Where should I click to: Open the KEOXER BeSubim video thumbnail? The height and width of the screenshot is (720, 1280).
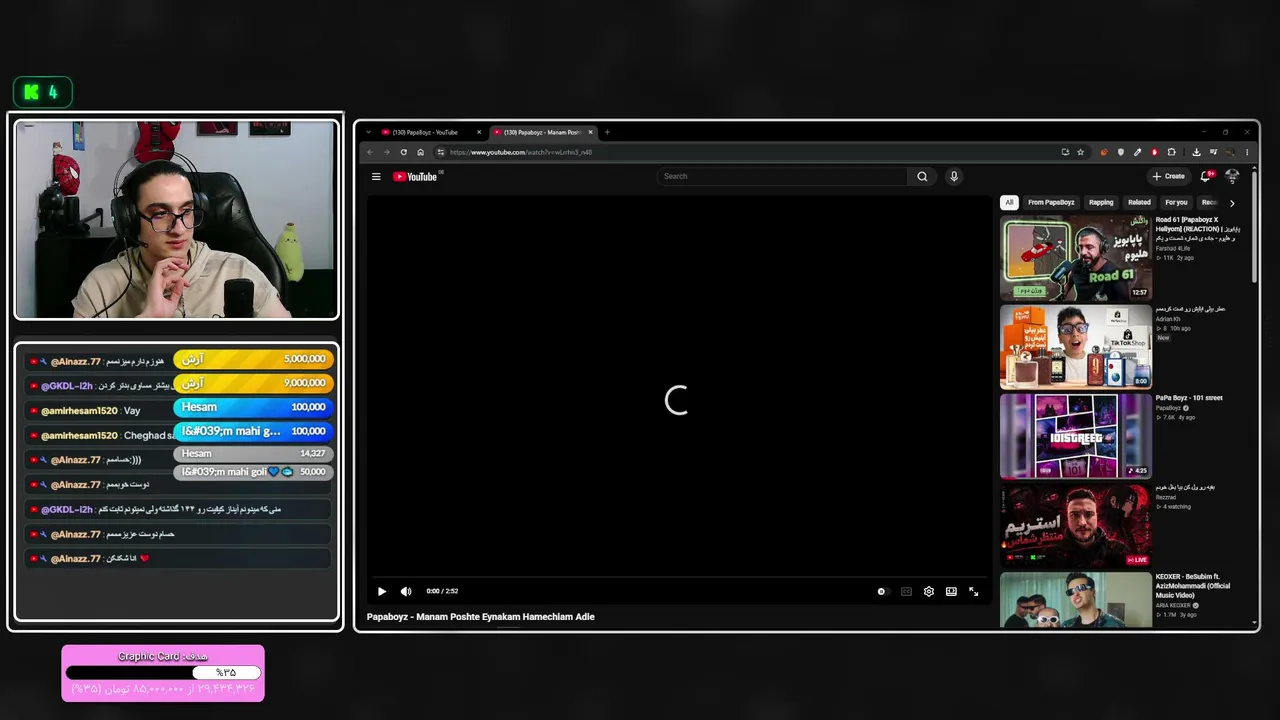1076,600
